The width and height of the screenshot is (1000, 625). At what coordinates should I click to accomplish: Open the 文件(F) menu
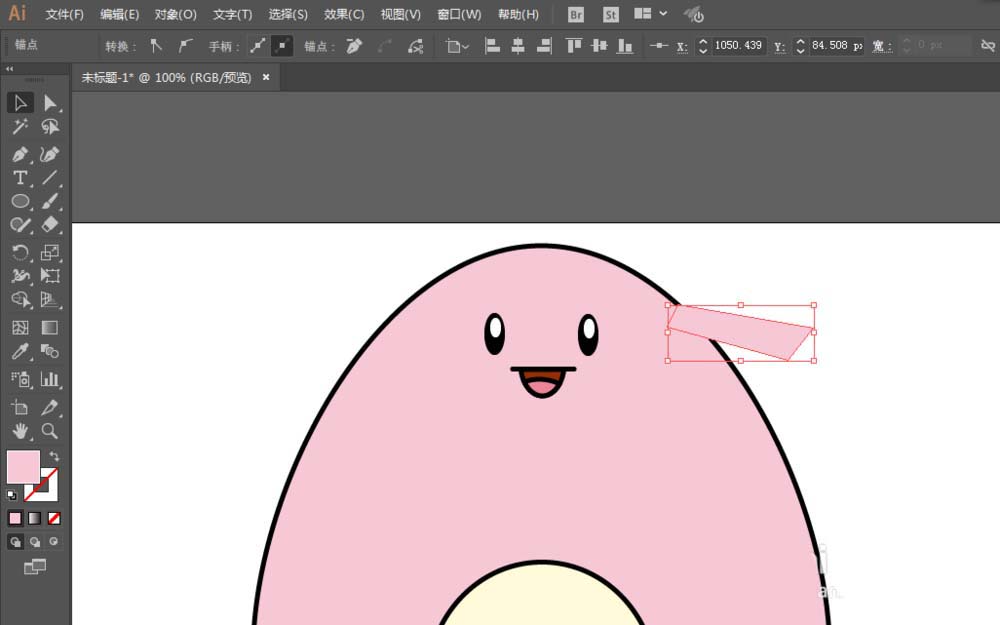[64, 14]
